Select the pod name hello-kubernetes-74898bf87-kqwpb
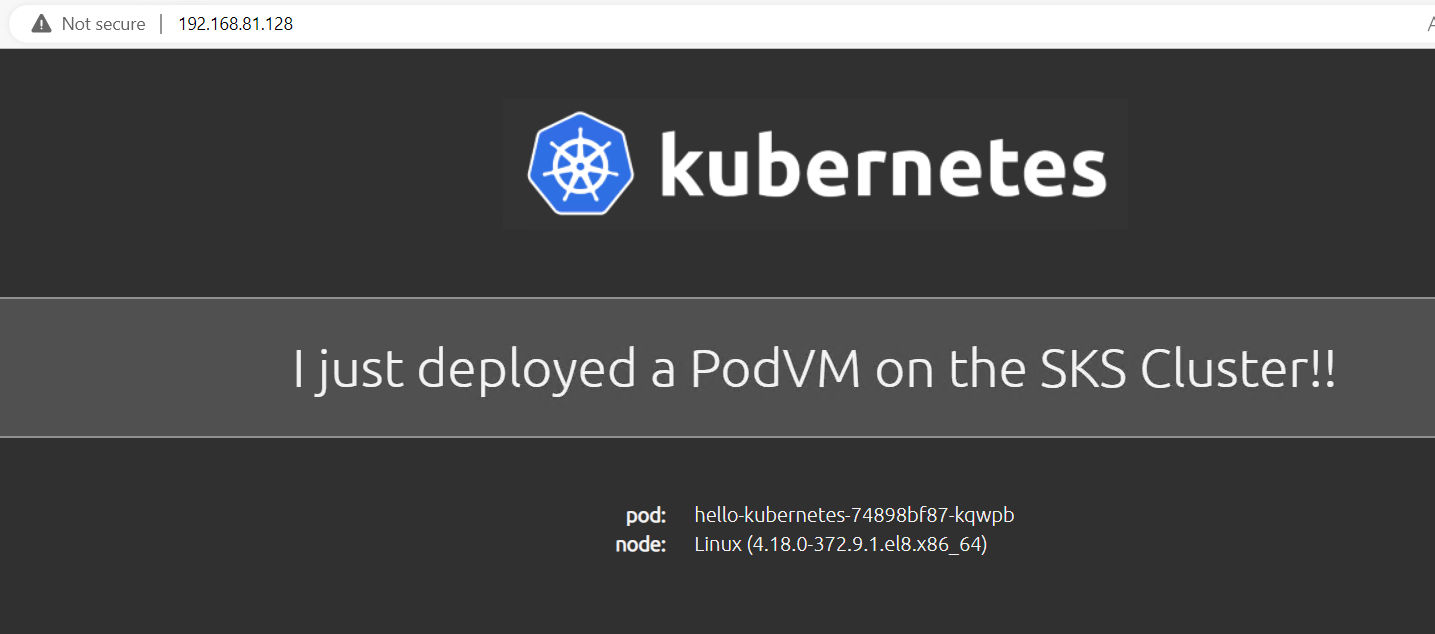The width and height of the screenshot is (1435, 634). (x=854, y=516)
